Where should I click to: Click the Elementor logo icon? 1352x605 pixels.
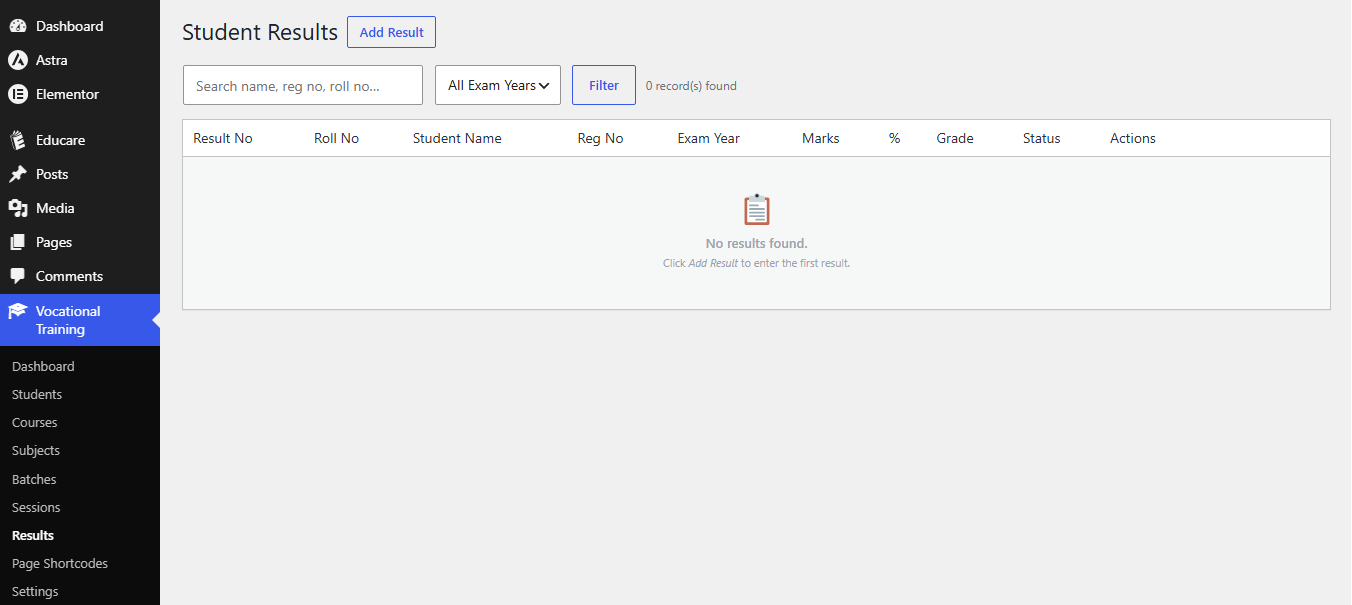tap(17, 94)
